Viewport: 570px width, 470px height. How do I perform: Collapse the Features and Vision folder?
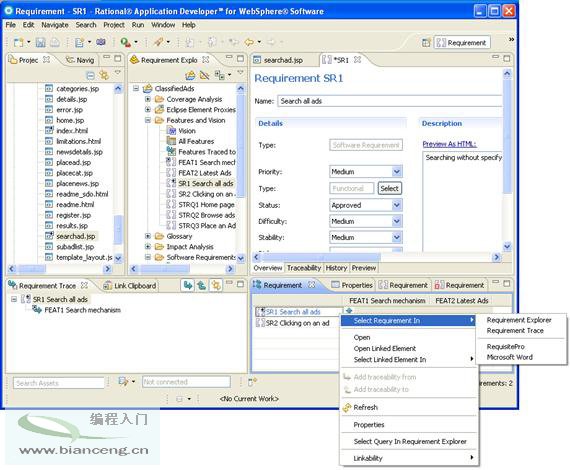[148, 120]
